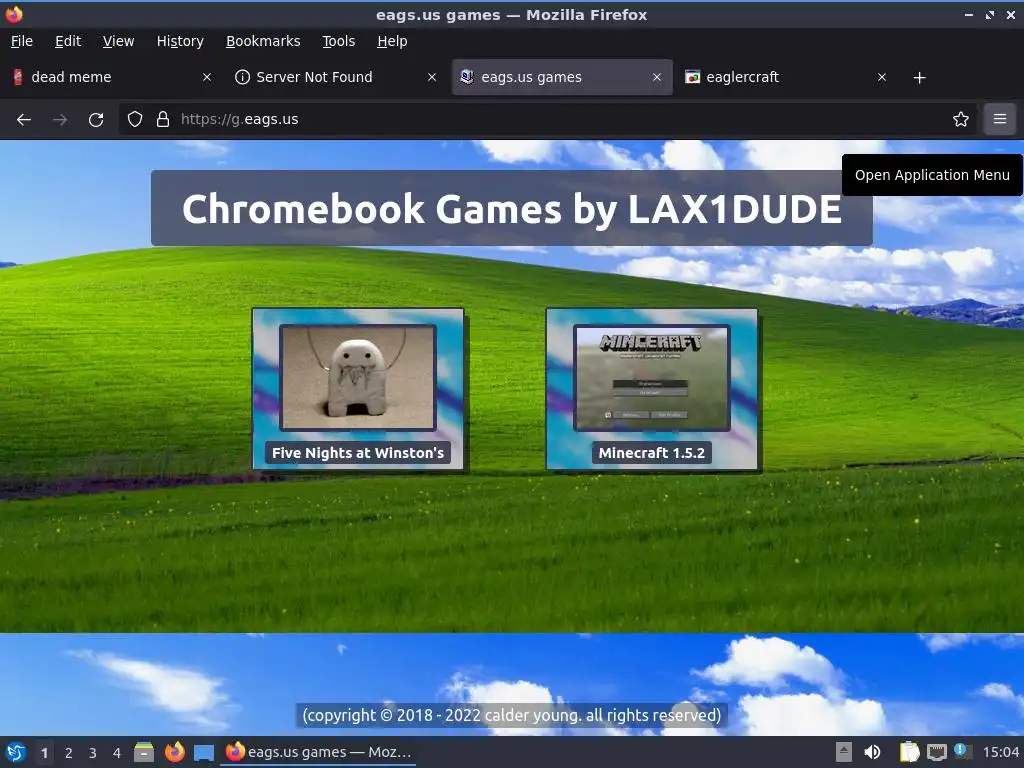Launch the file manager from the taskbar
The width and height of the screenshot is (1024, 768).
(x=144, y=752)
